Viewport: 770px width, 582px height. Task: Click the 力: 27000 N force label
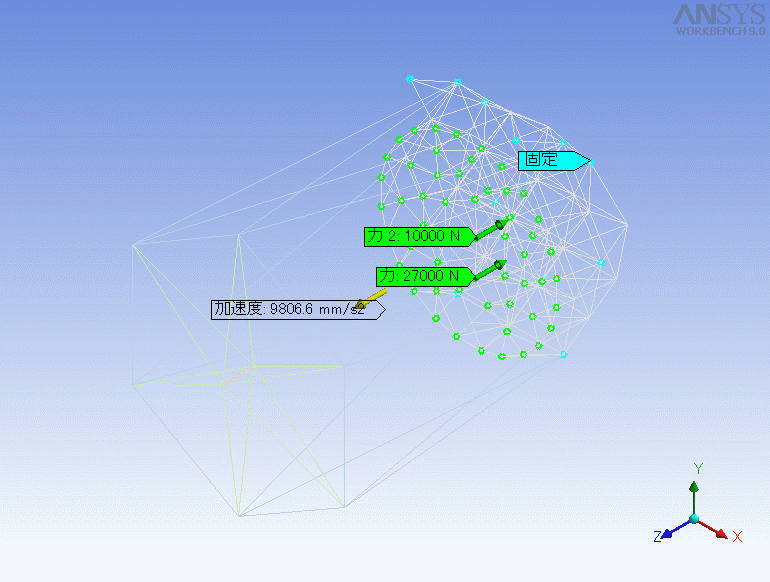click(425, 277)
